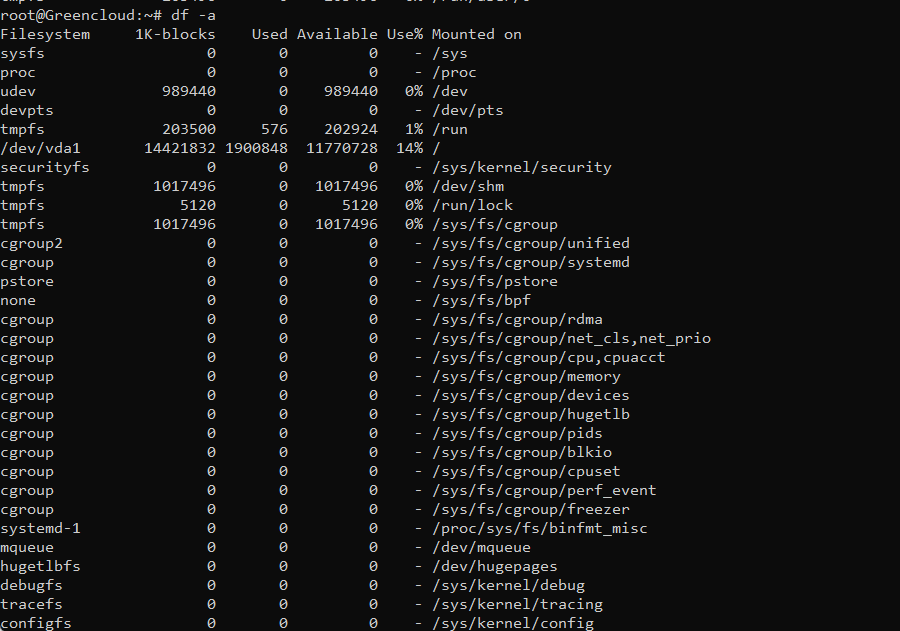Select the /sys/kernel/security mount path
This screenshot has width=900, height=631.
[522, 167]
